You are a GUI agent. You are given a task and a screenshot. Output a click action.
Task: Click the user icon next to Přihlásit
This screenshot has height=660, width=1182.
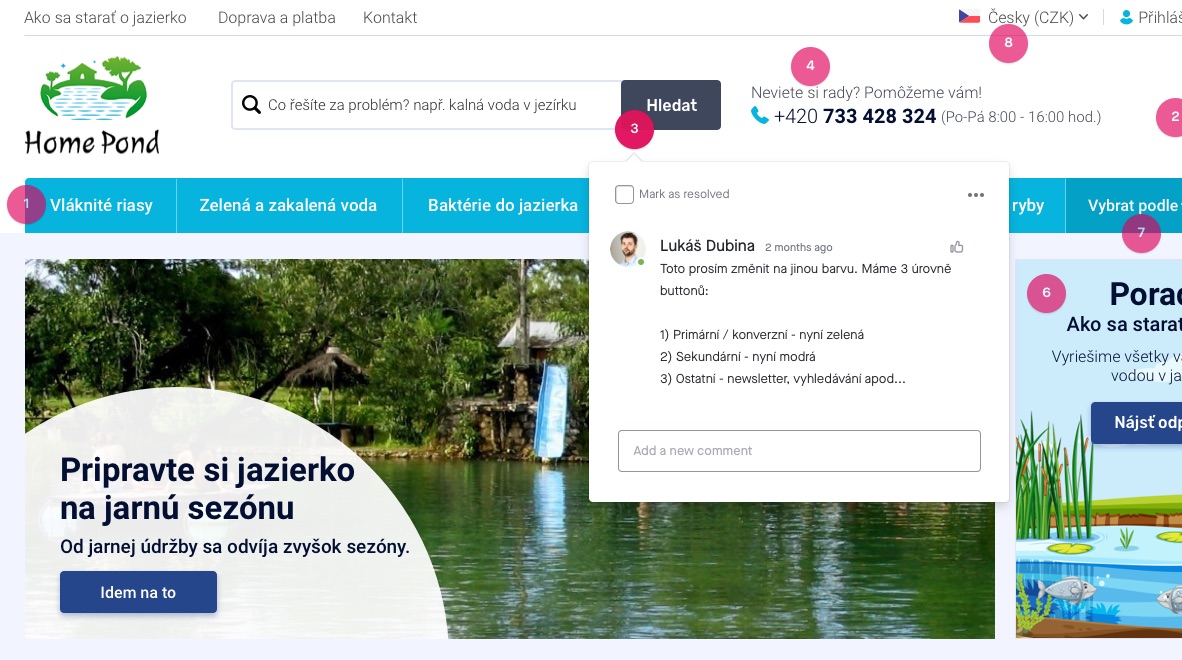(1126, 17)
